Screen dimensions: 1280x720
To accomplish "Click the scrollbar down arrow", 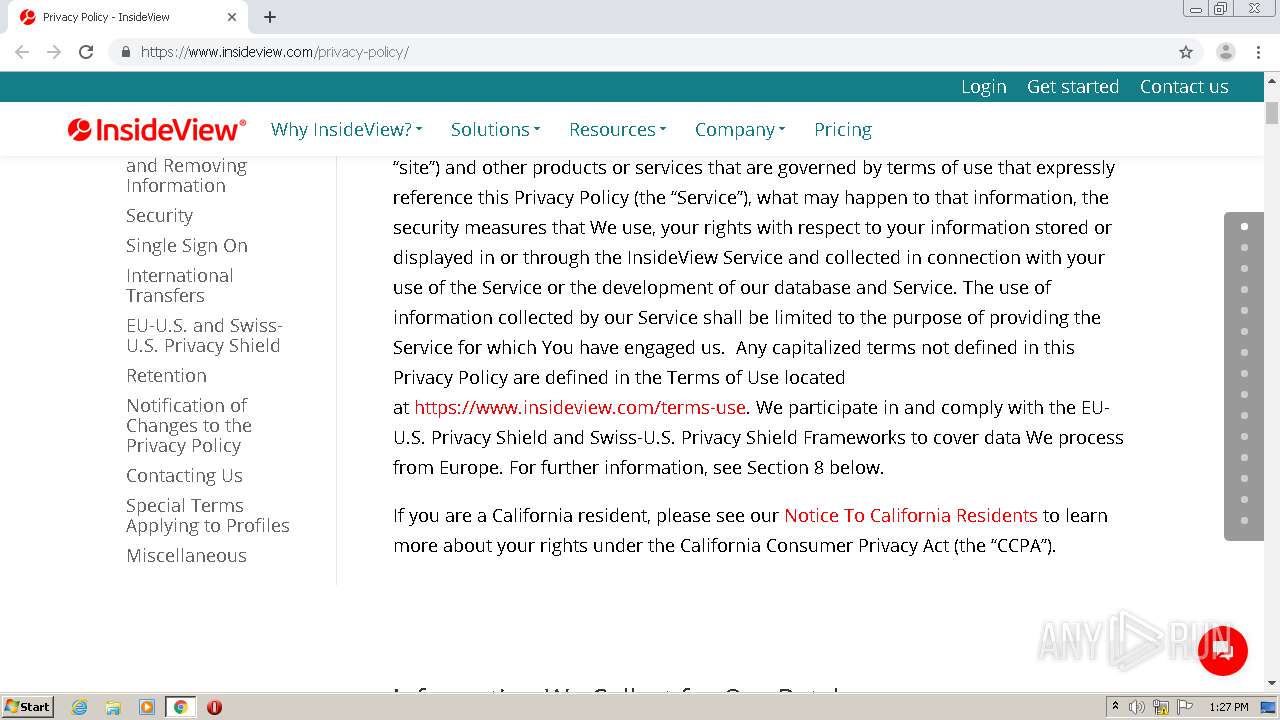I will click(x=1272, y=683).
